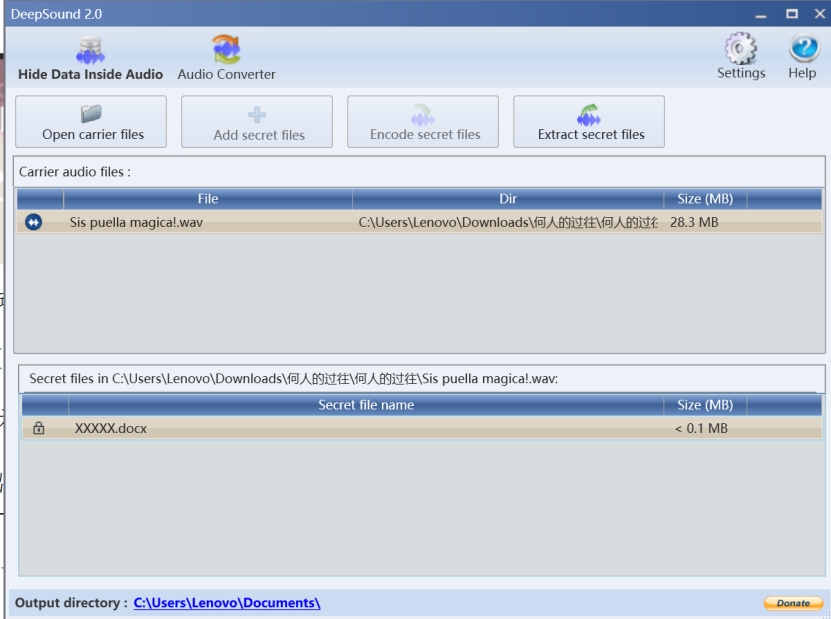Click the 28.3 MB size cell
Image resolution: width=831 pixels, height=619 pixels.
pos(694,222)
